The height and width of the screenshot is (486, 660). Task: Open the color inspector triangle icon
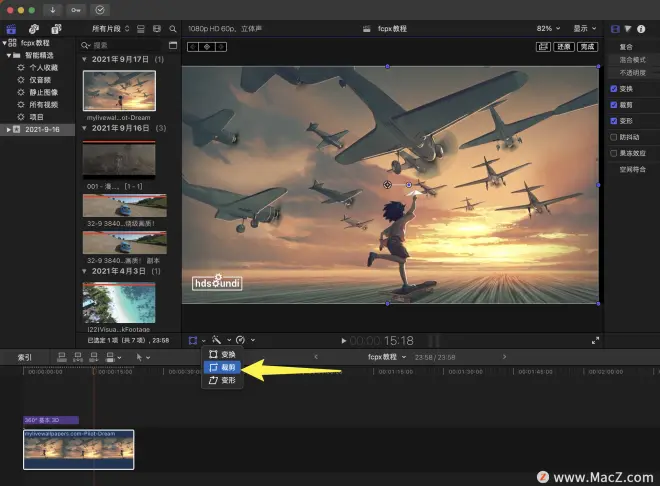tap(628, 29)
